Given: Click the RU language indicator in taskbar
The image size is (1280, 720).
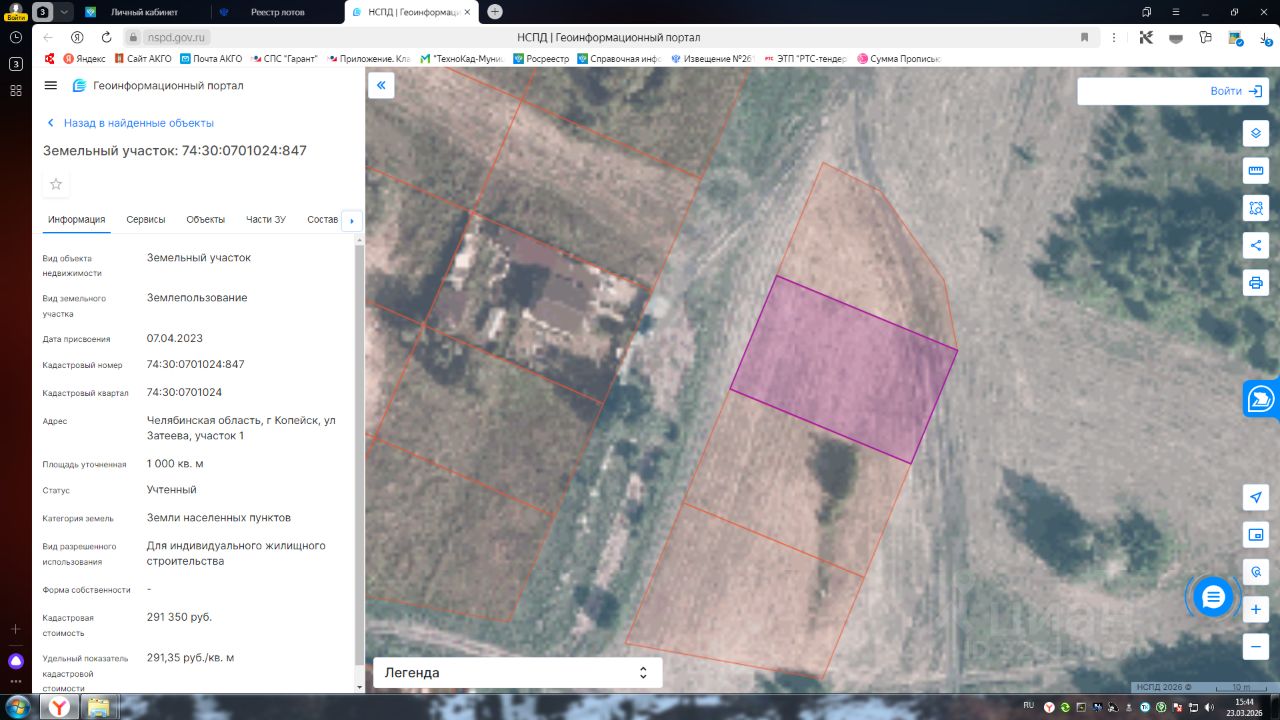Looking at the screenshot, I should click(x=1029, y=706).
